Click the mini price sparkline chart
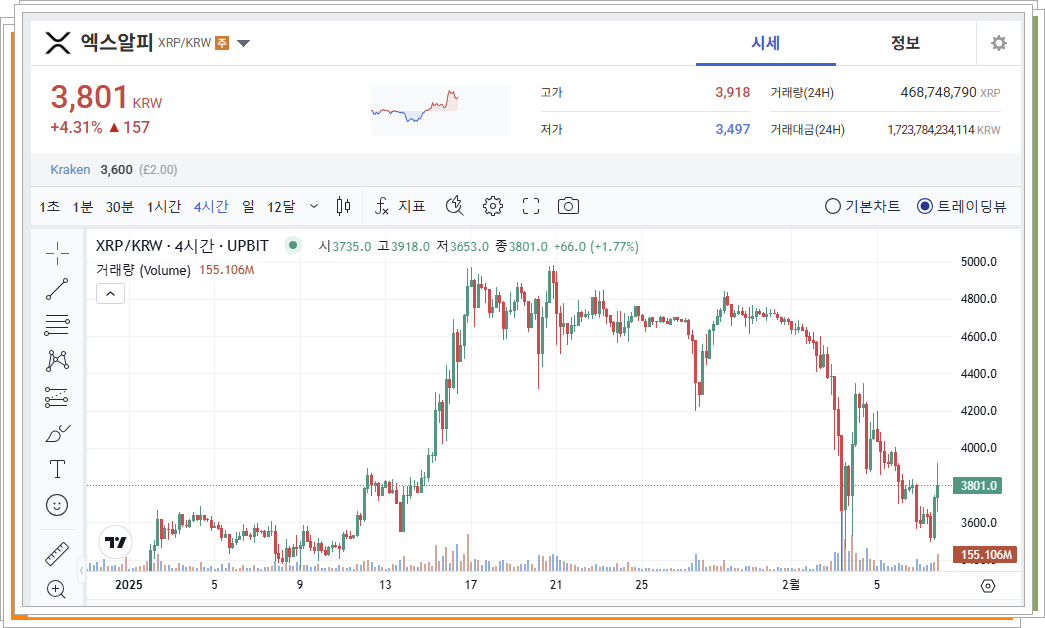 tap(441, 111)
